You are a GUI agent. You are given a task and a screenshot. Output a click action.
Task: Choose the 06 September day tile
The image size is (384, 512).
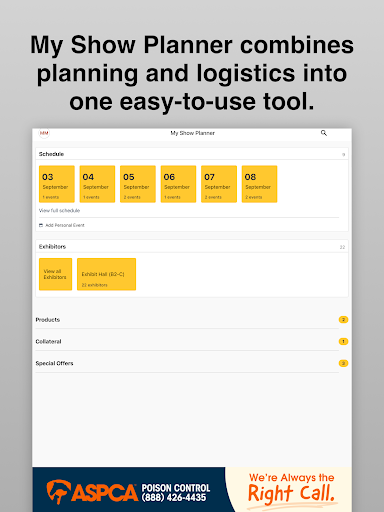coord(178,184)
